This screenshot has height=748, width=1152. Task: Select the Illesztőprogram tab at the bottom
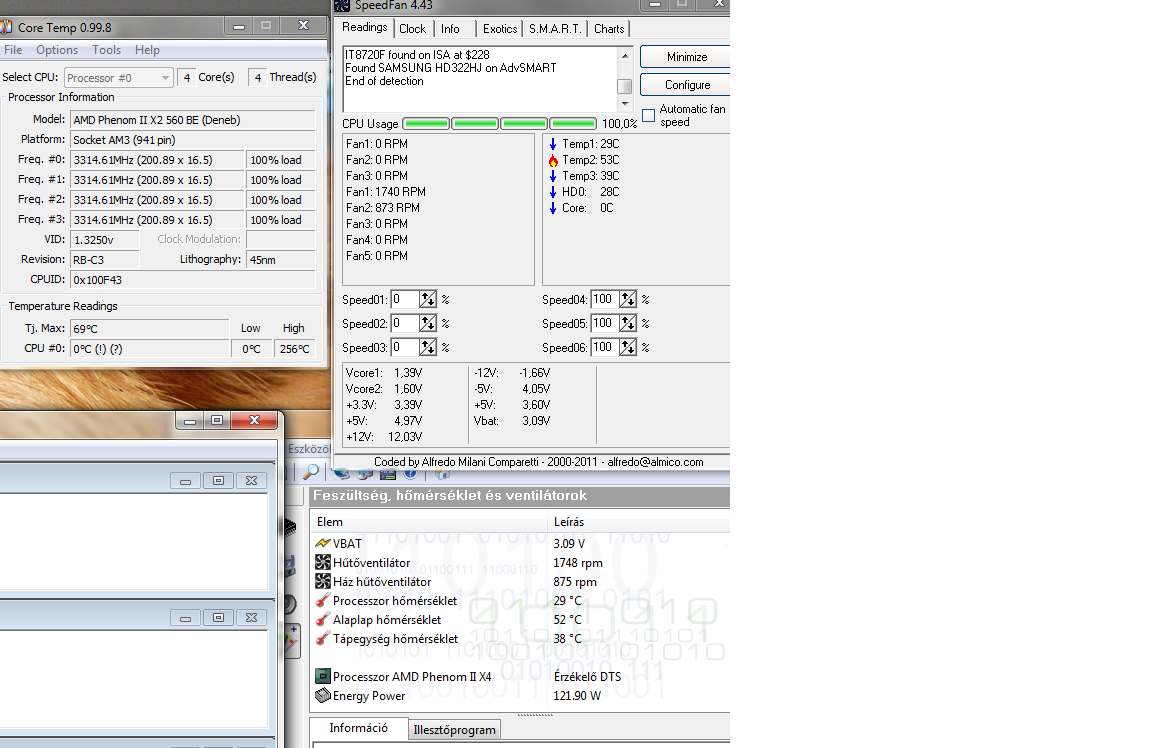[x=454, y=730]
